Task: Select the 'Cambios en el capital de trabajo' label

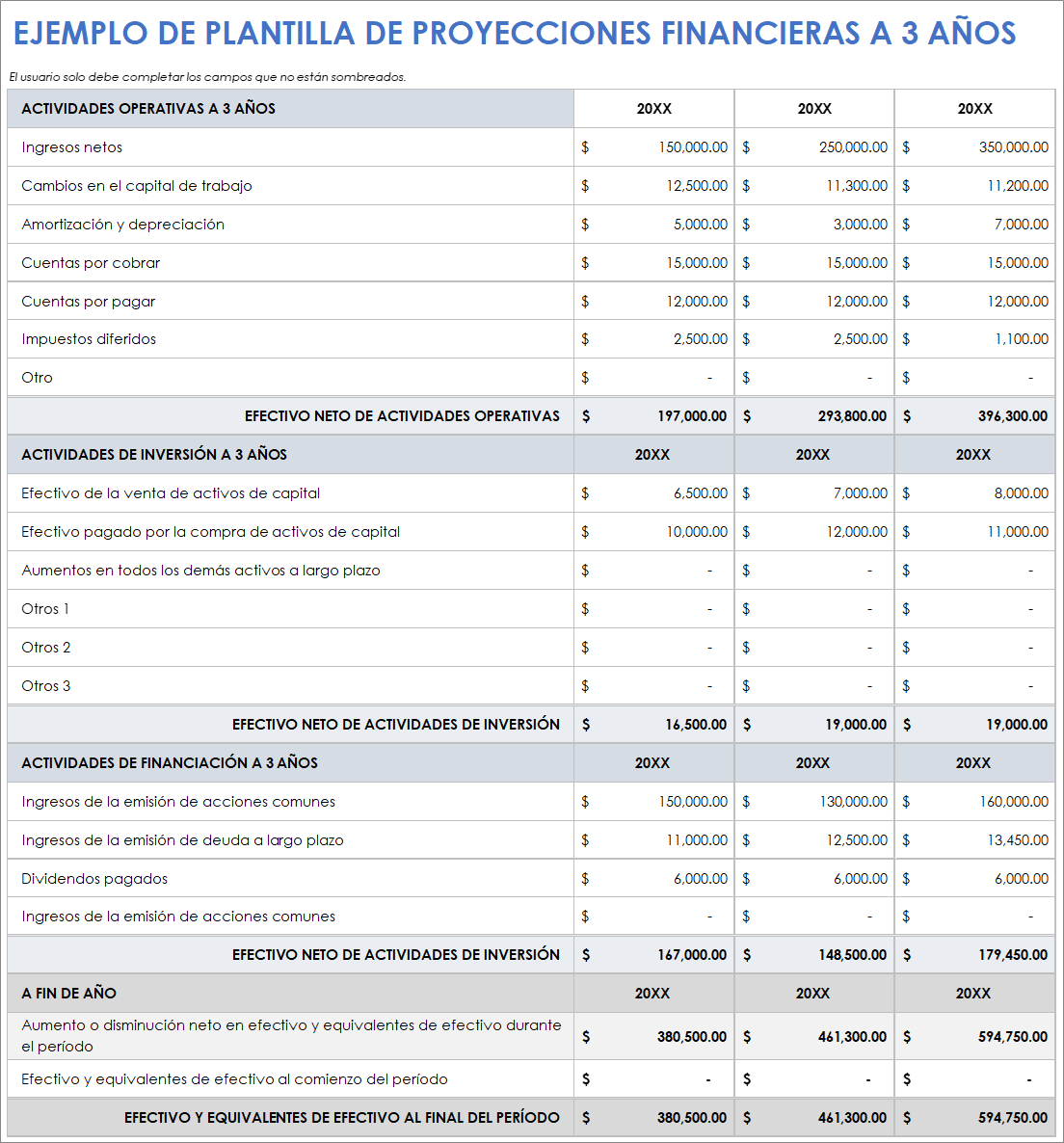Action: 136,185
